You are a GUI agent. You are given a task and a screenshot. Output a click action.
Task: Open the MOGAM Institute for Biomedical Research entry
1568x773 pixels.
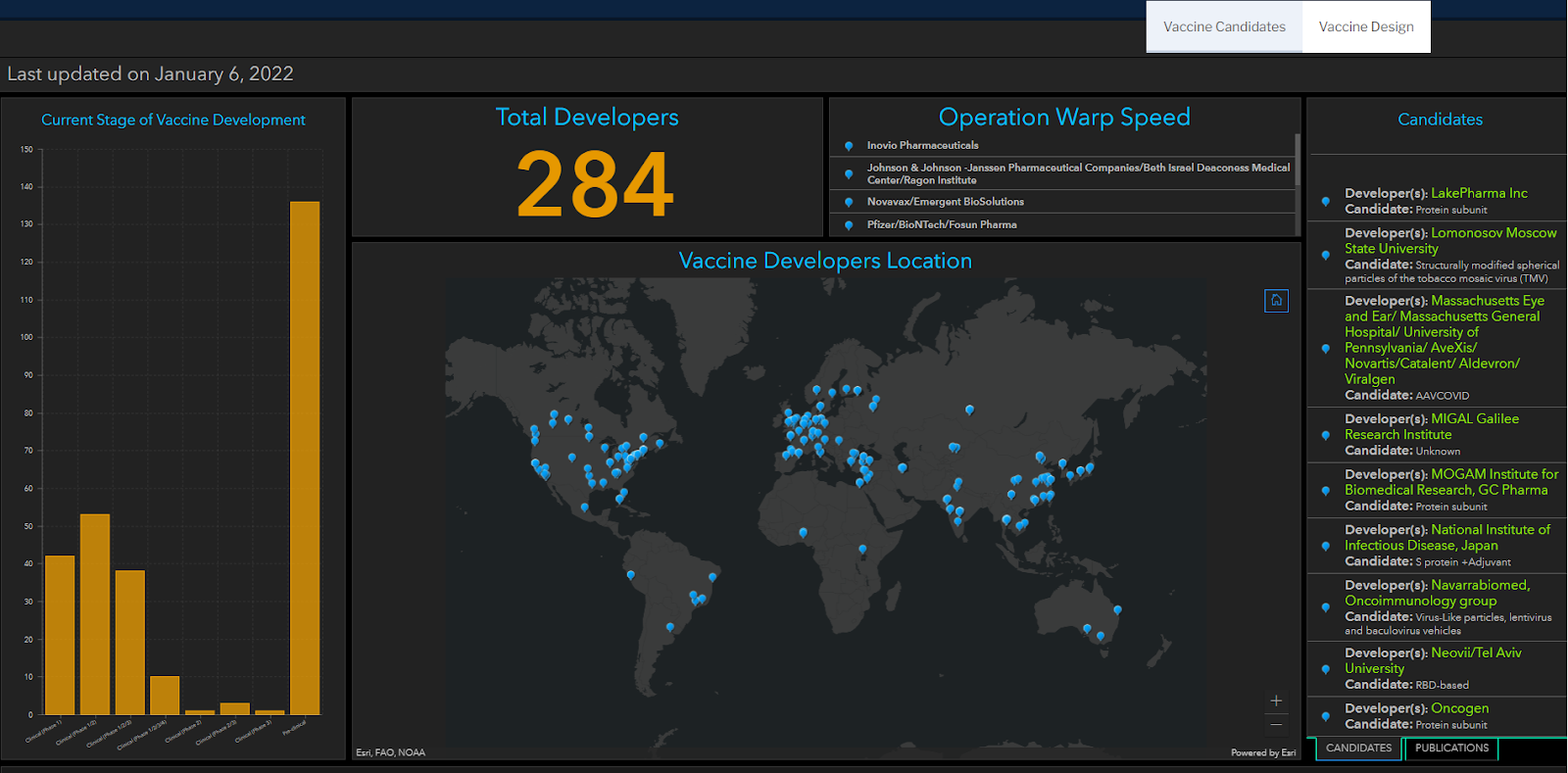coord(1437,490)
